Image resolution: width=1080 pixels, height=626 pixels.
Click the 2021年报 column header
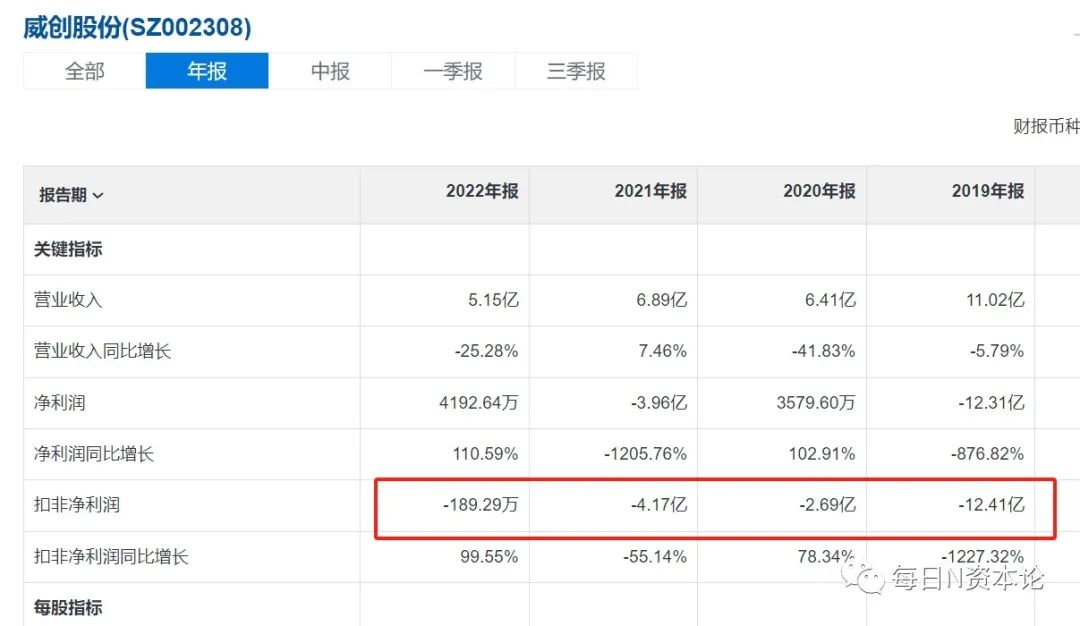coord(650,191)
